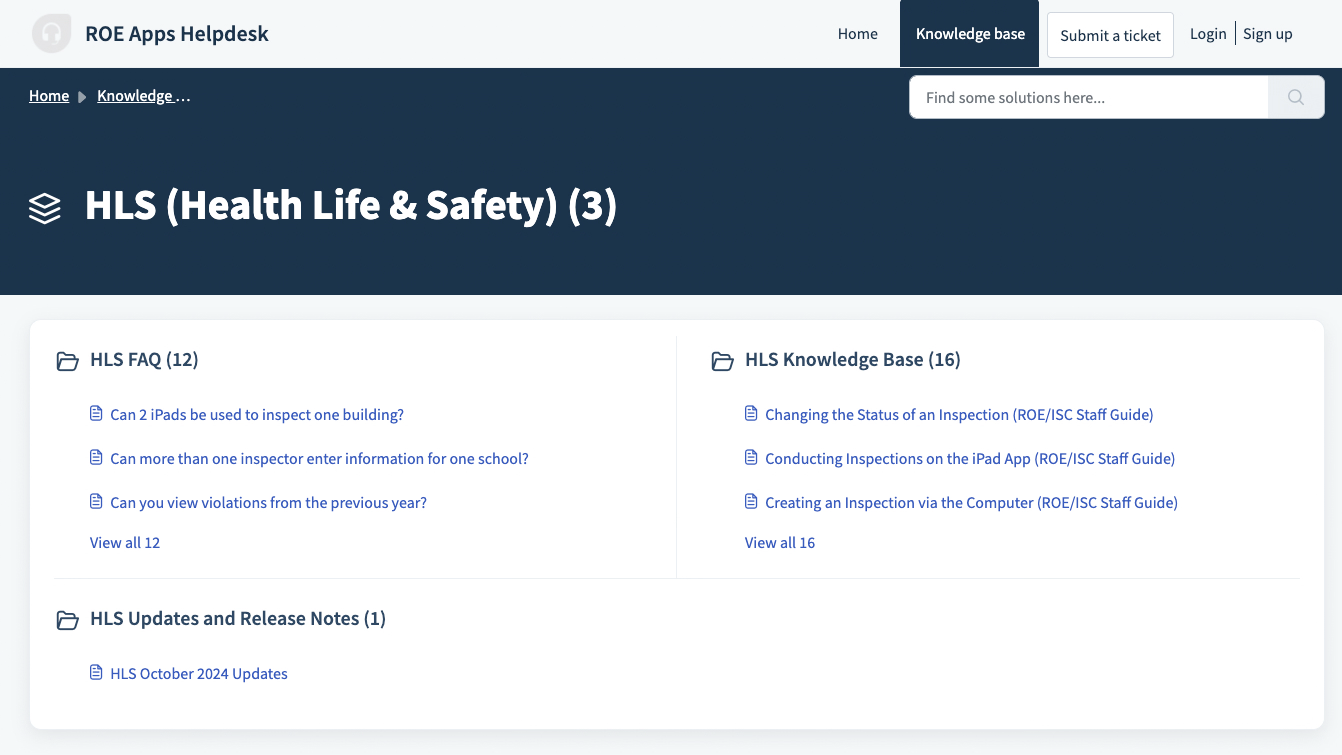Select the Knowledge base tab
Screen dimensions: 1342x755
[x=970, y=34]
